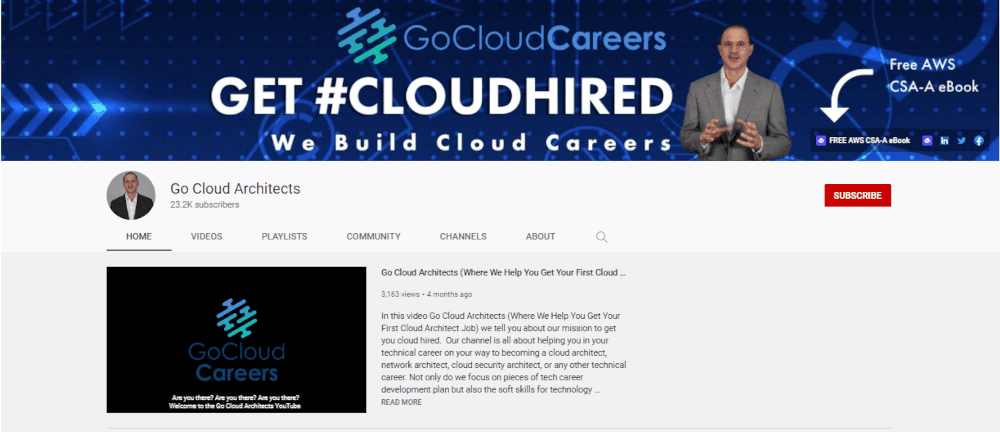1000x432 pixels.
Task: Click the video description paragraph
Action: click(504, 353)
